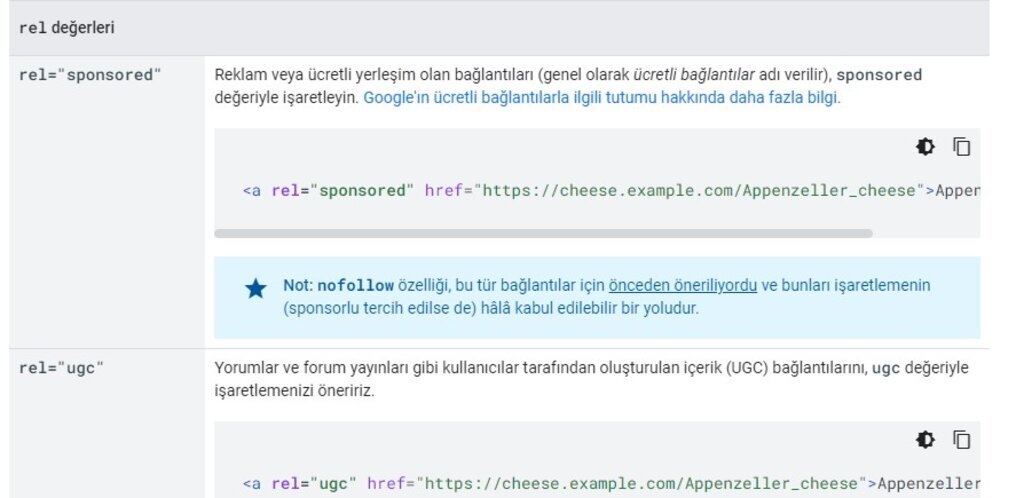Click bold "sponsored" word in the description
This screenshot has width=1024, height=498.
(x=879, y=75)
